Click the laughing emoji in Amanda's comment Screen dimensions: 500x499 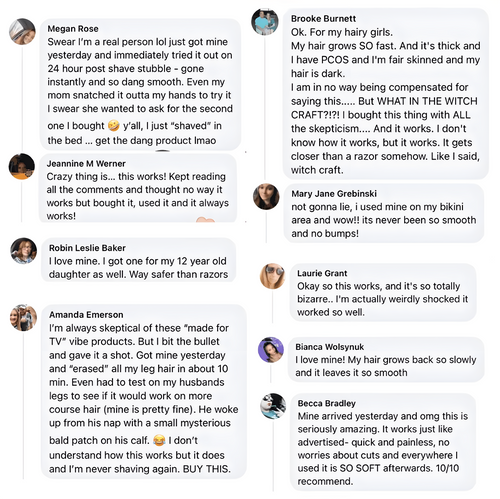(x=159, y=441)
